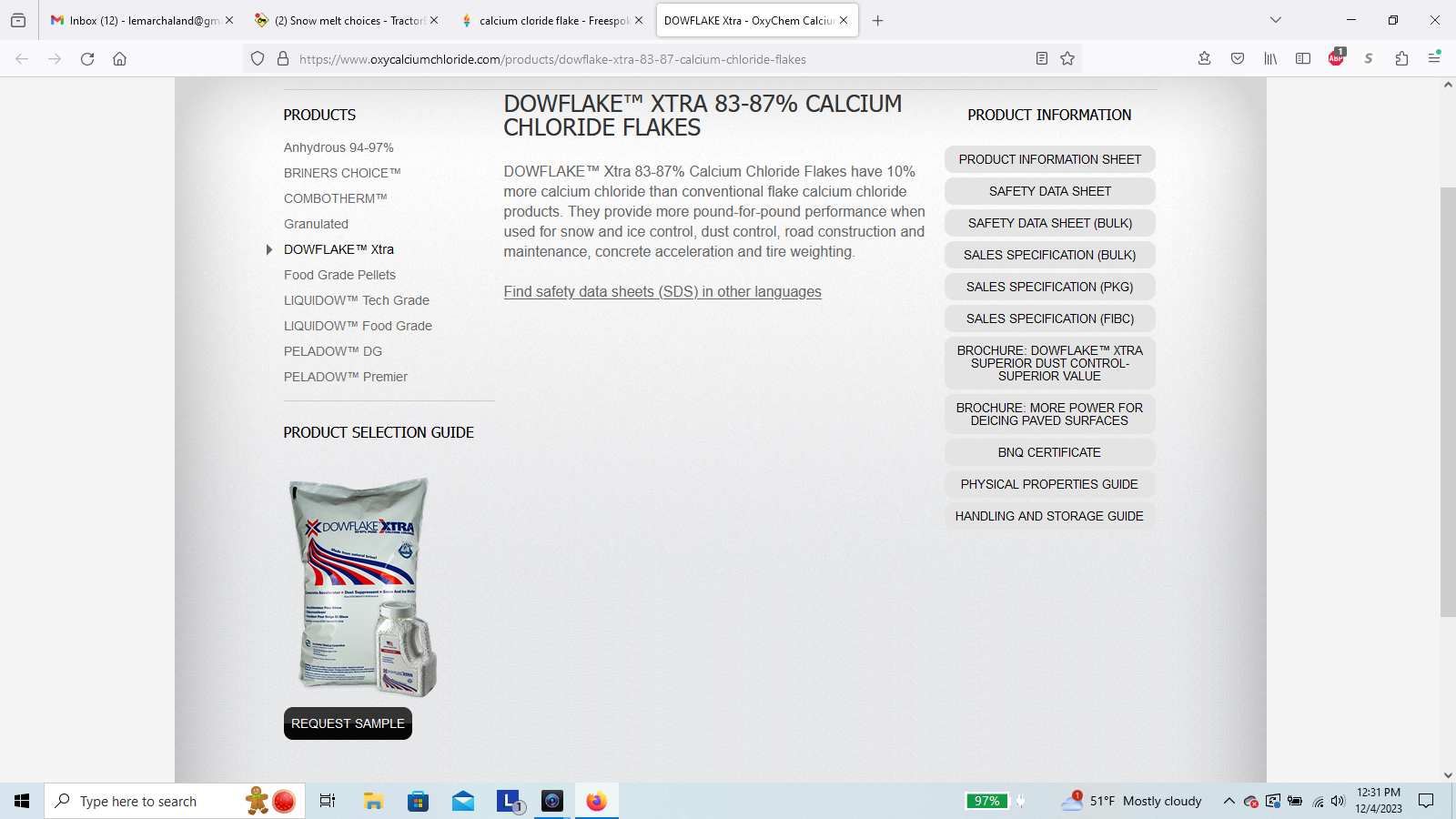This screenshot has height=819, width=1456.
Task: Close the DOWFLAKE Xtra tab
Action: click(x=844, y=20)
